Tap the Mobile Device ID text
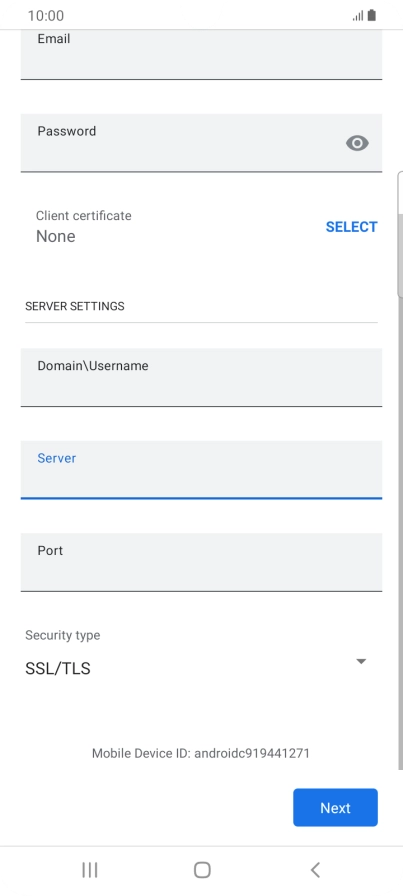 (x=201, y=753)
